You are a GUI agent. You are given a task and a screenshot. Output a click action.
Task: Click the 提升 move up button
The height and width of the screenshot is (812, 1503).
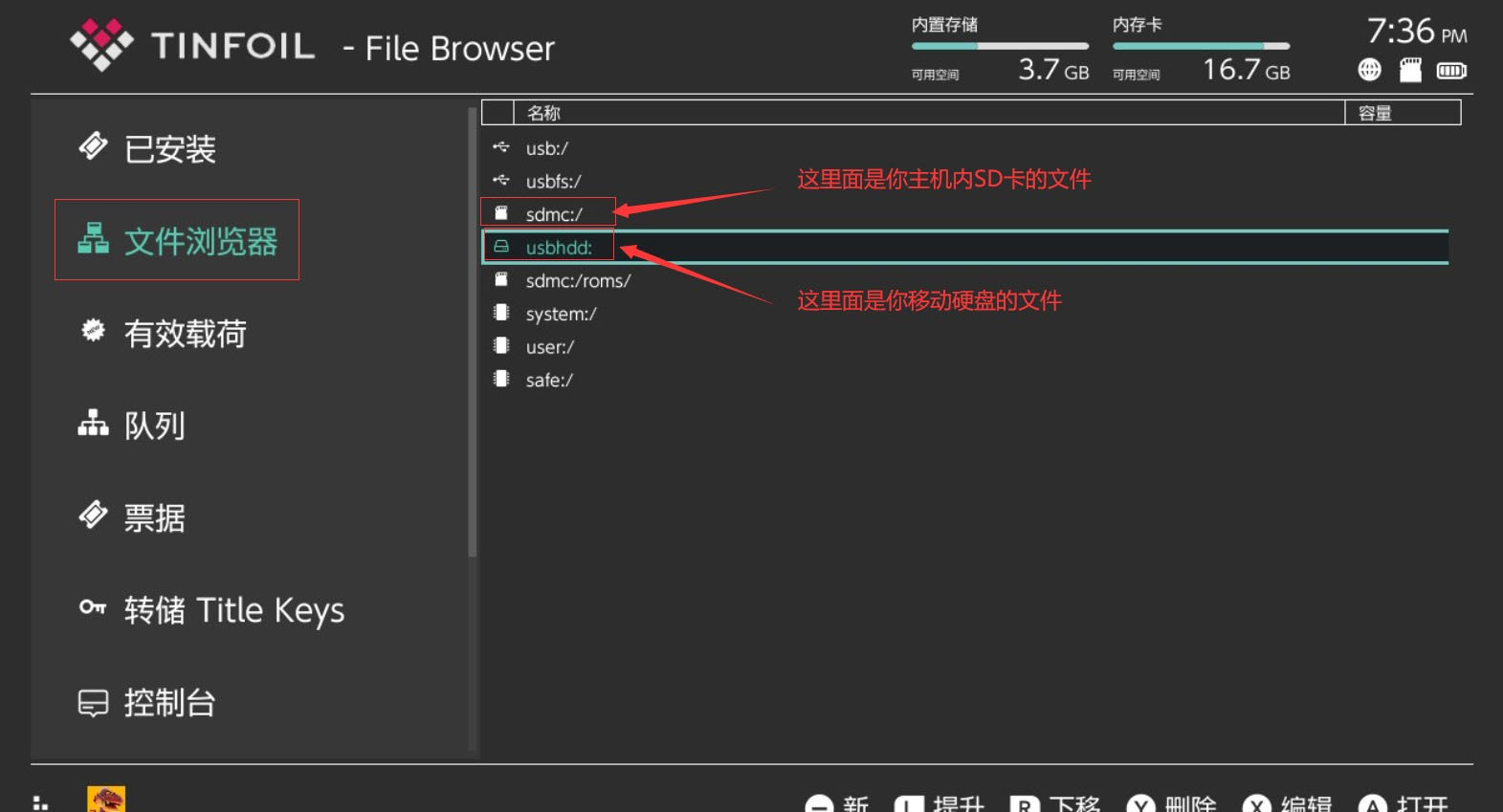tap(939, 802)
